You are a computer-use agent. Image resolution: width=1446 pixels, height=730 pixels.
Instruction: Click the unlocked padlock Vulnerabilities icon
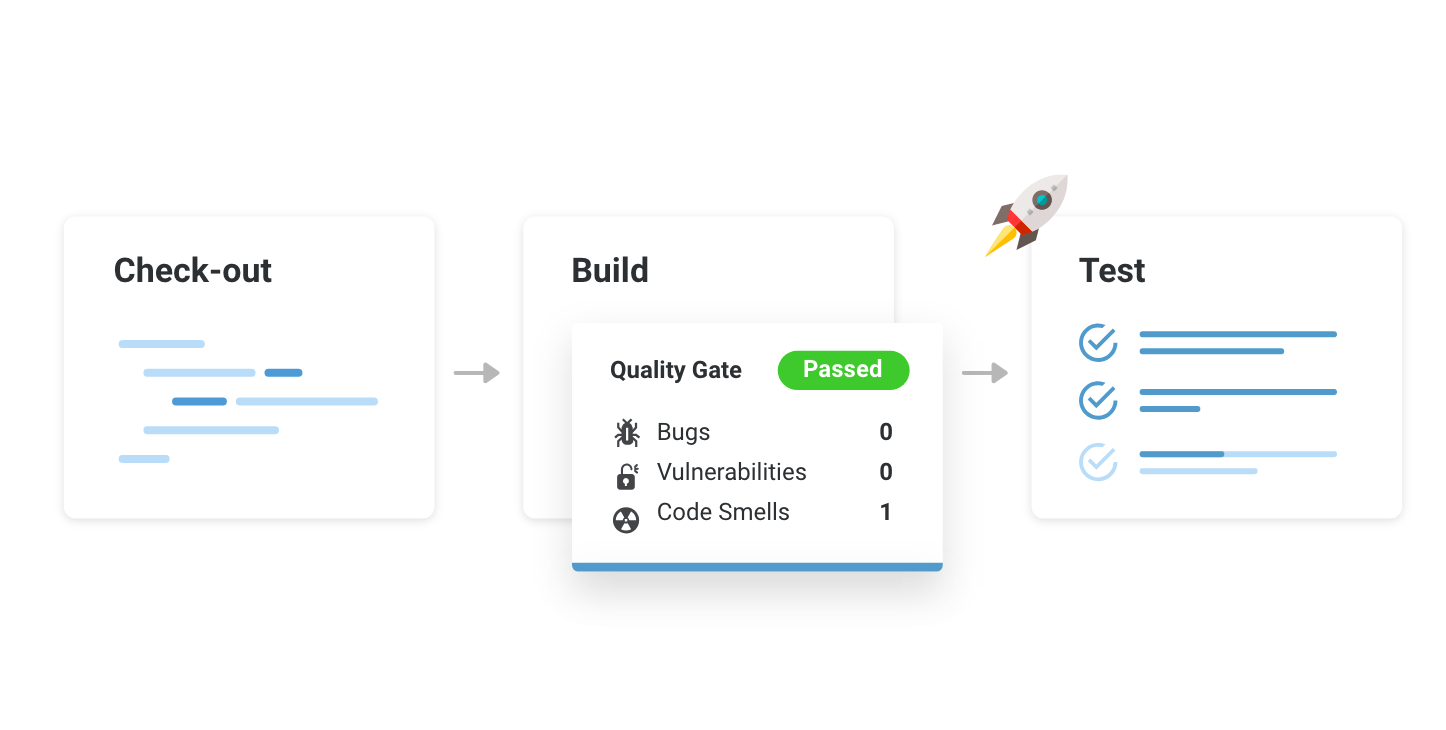(627, 475)
